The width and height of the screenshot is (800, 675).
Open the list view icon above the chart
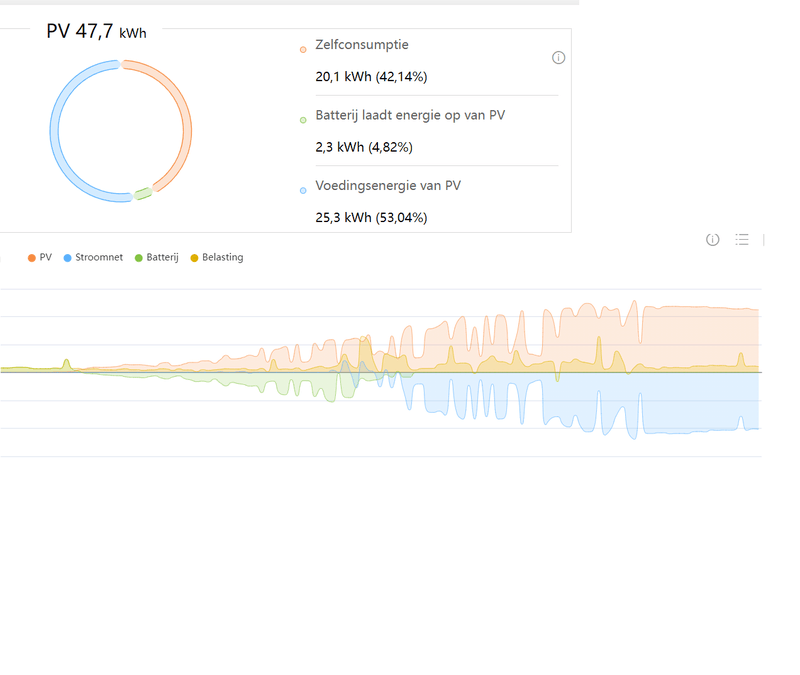[742, 239]
